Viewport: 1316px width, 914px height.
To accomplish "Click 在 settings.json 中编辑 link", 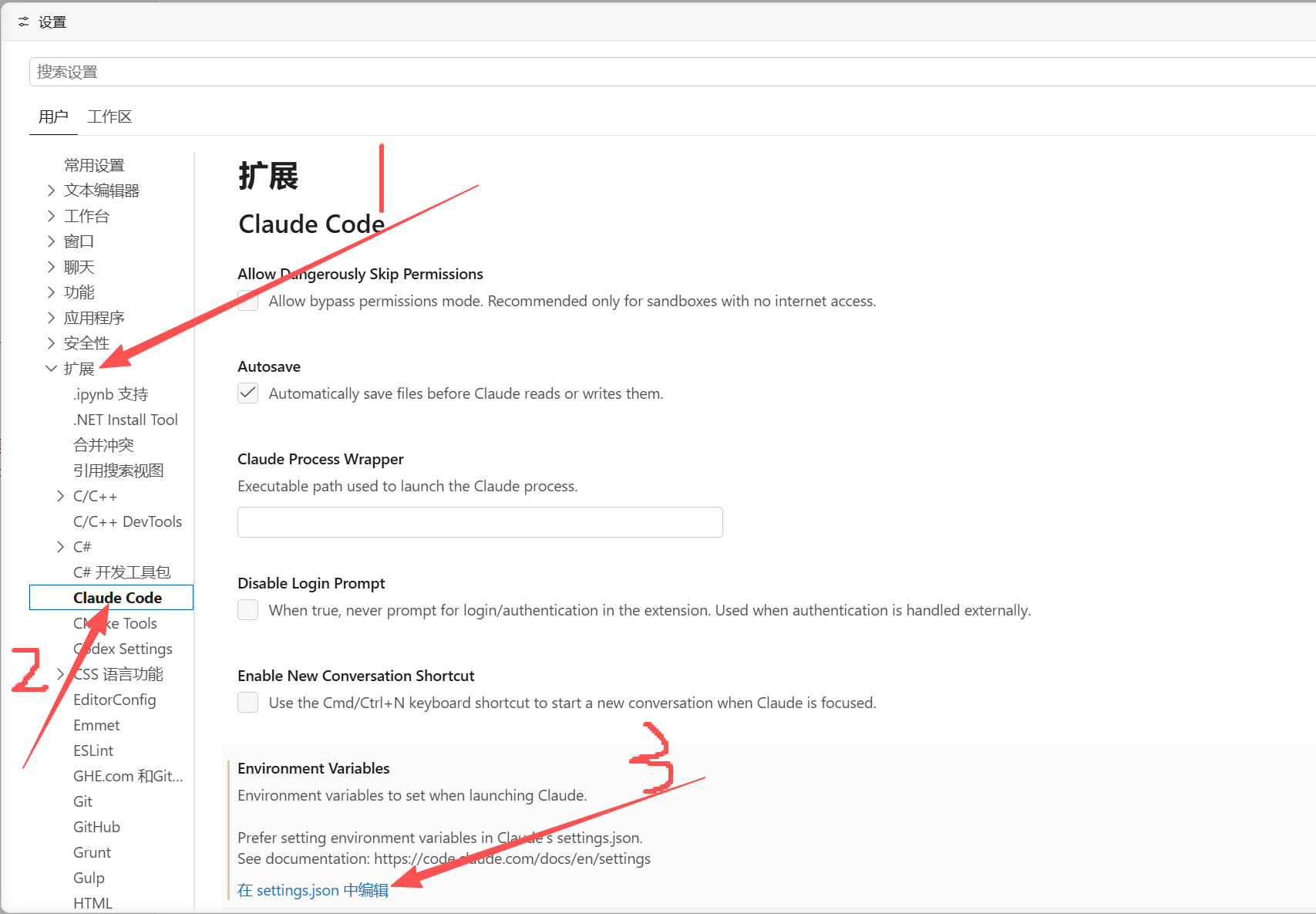I will 313,890.
